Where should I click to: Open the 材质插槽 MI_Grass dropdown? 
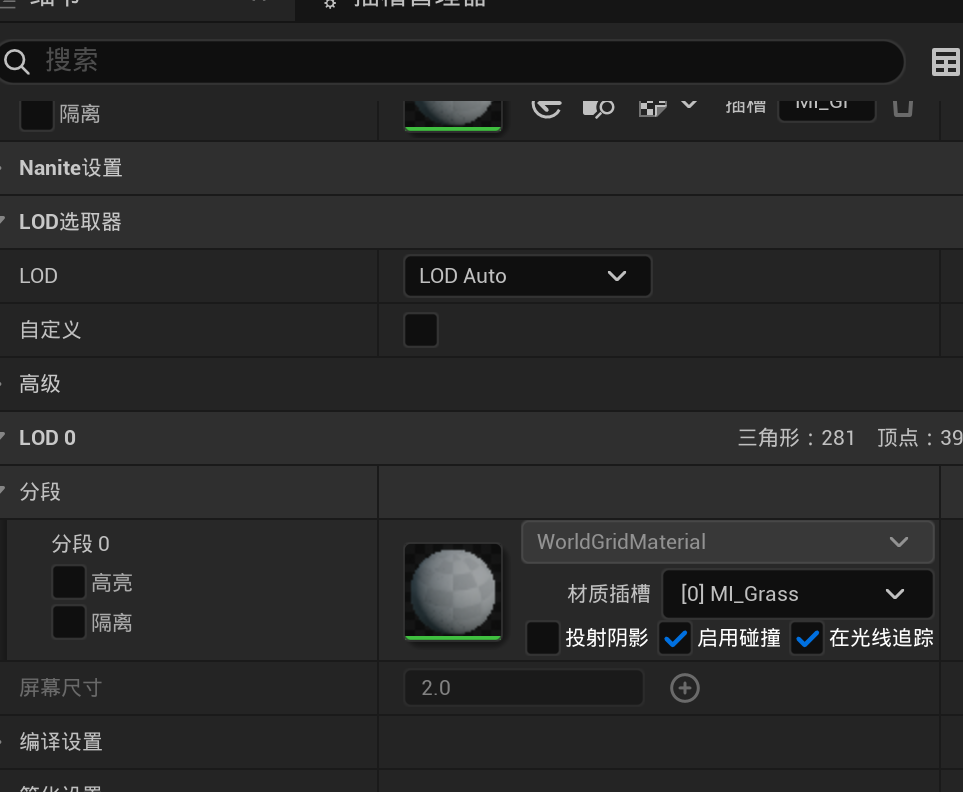point(797,594)
